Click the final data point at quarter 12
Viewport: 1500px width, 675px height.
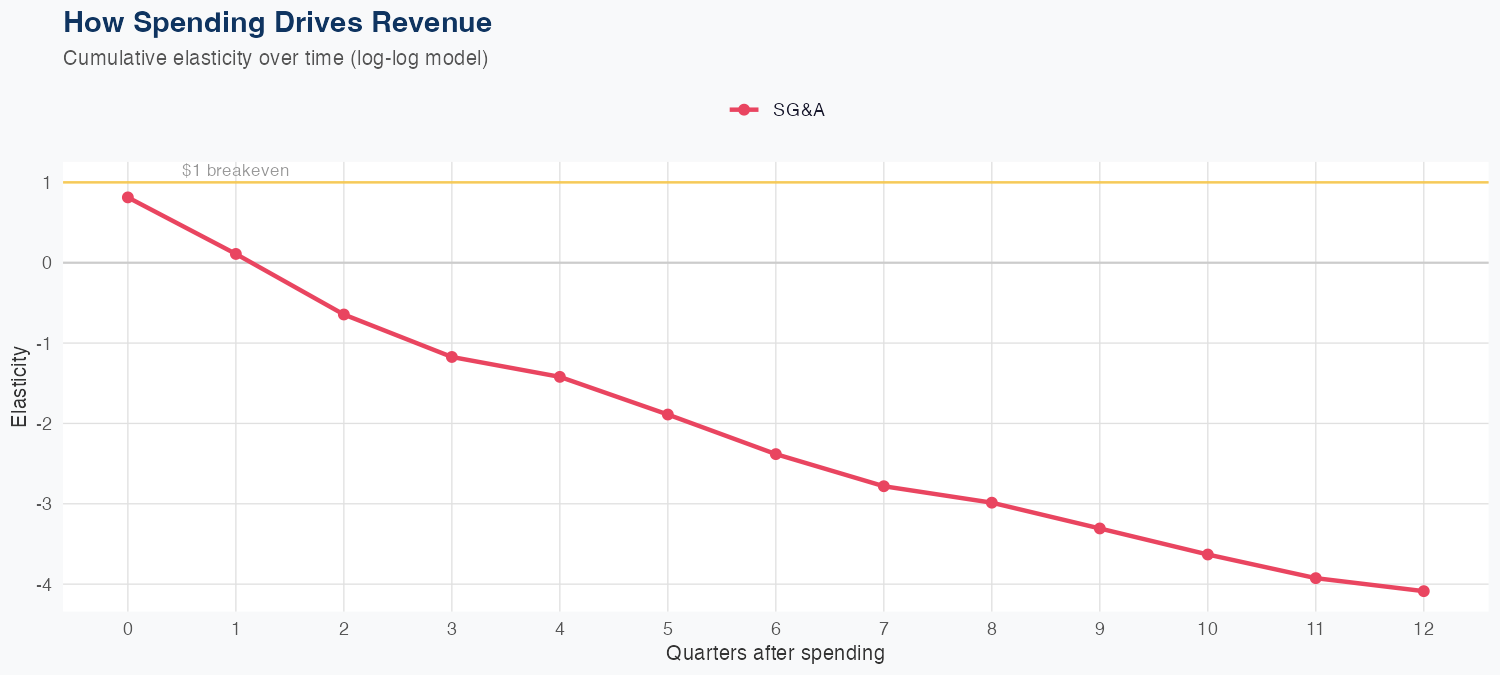coord(1424,591)
